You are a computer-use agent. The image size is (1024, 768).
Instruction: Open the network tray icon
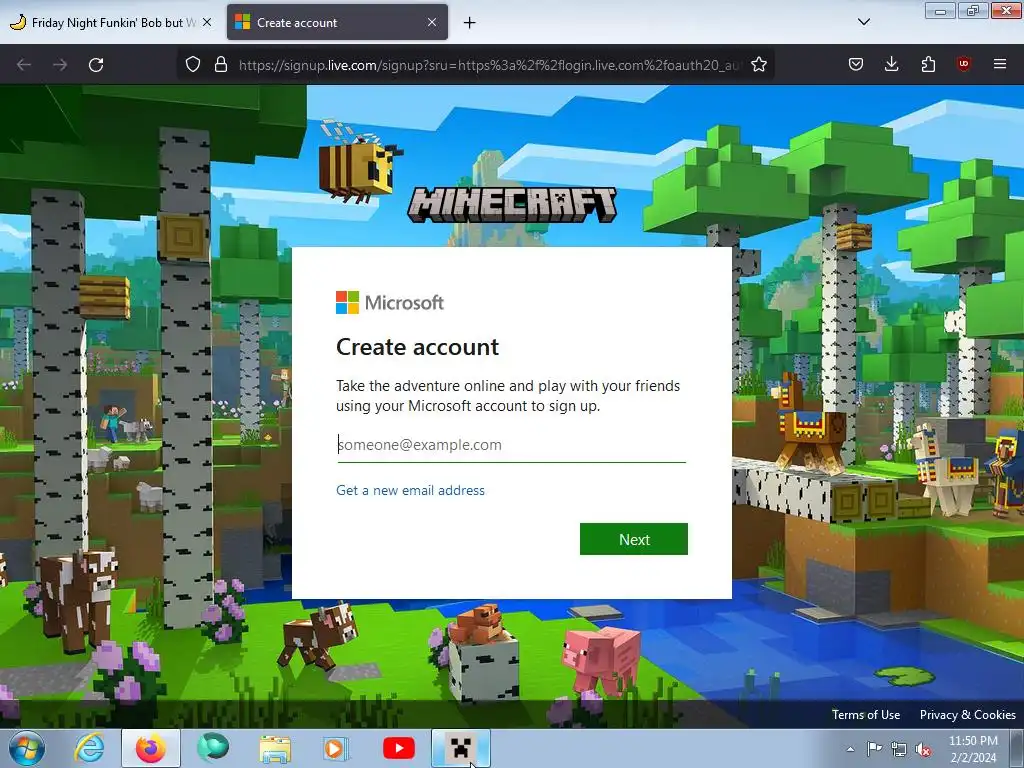[x=899, y=749]
